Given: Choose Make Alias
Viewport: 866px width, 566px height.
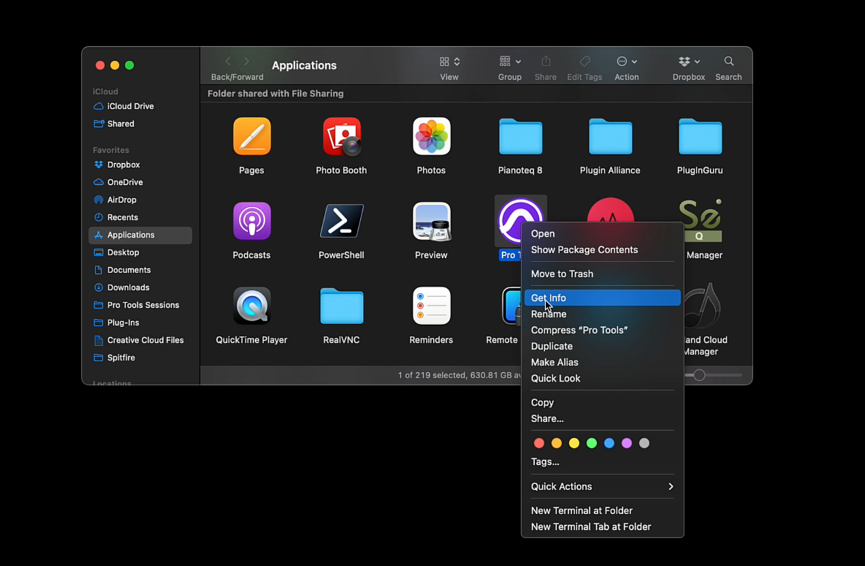Looking at the screenshot, I should coord(603,362).
